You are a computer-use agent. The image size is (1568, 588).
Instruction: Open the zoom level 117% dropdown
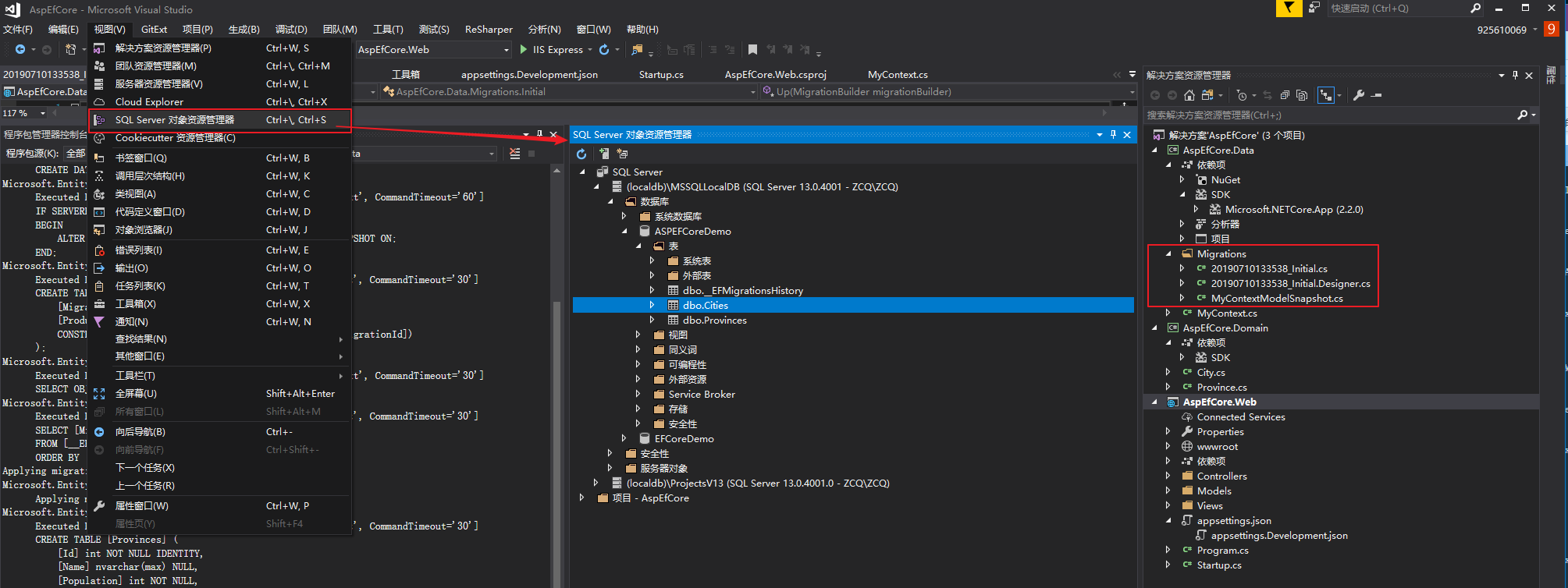point(42,113)
